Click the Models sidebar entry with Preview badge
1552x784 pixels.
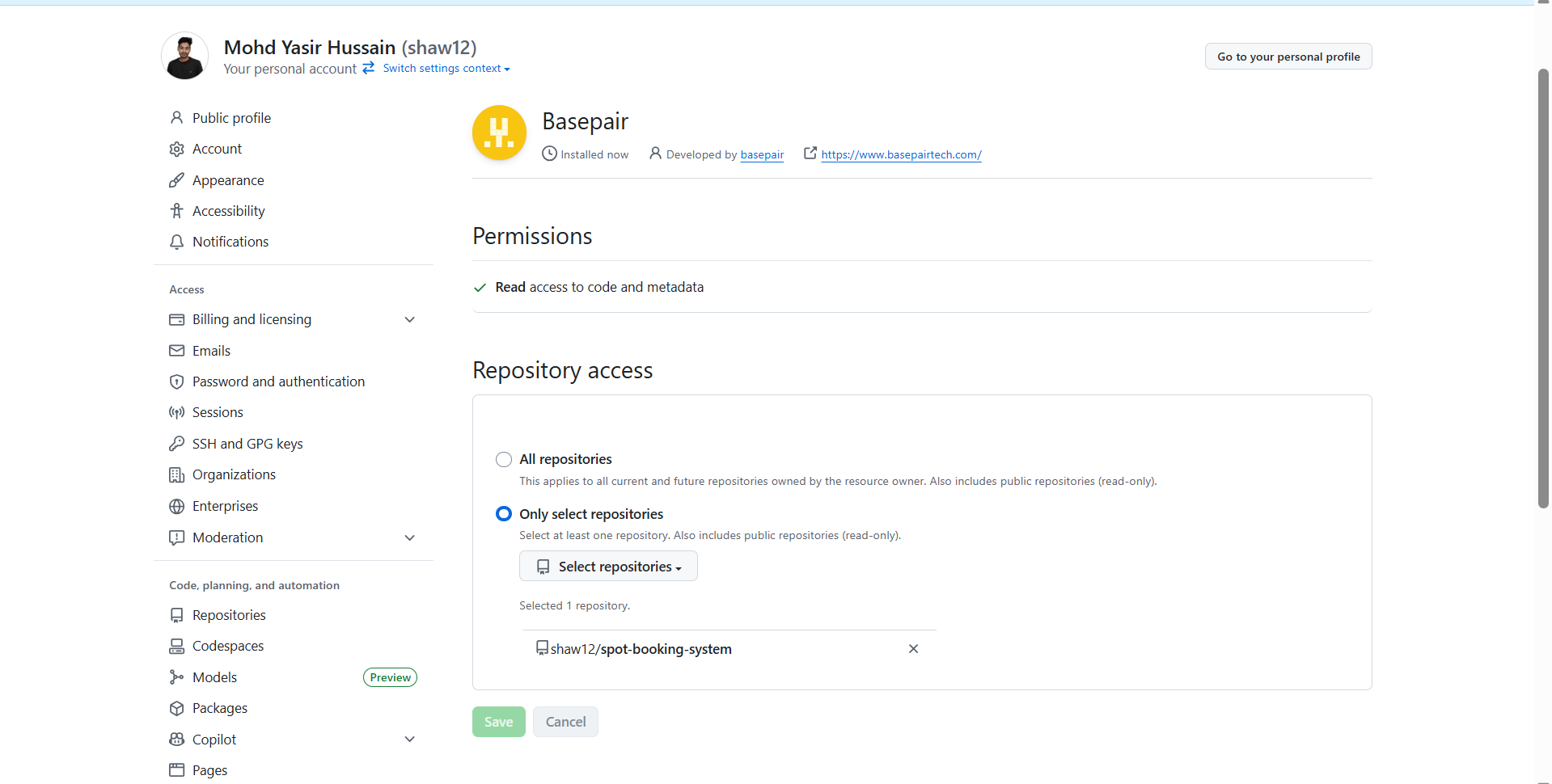point(214,677)
